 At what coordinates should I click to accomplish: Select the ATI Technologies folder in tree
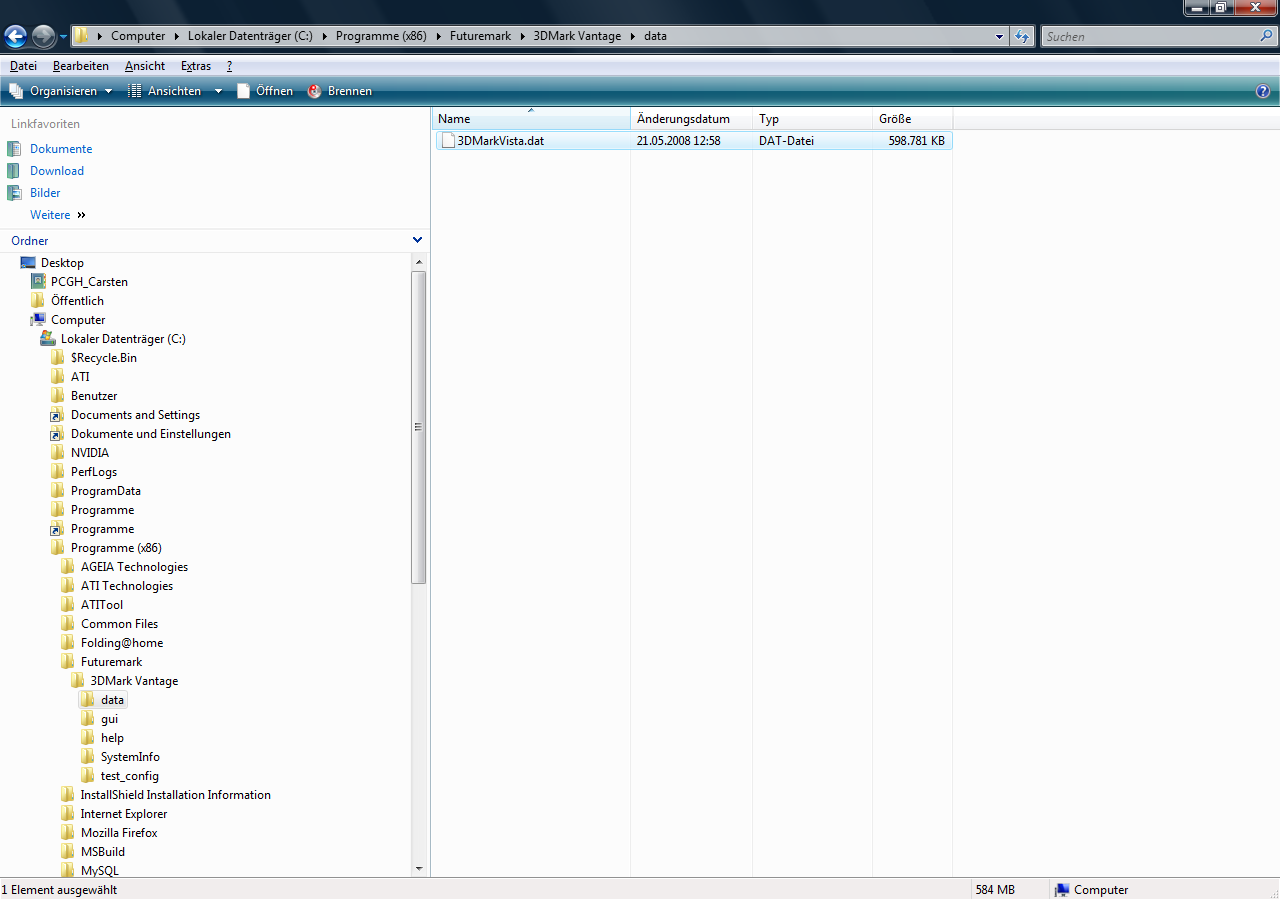(x=127, y=586)
